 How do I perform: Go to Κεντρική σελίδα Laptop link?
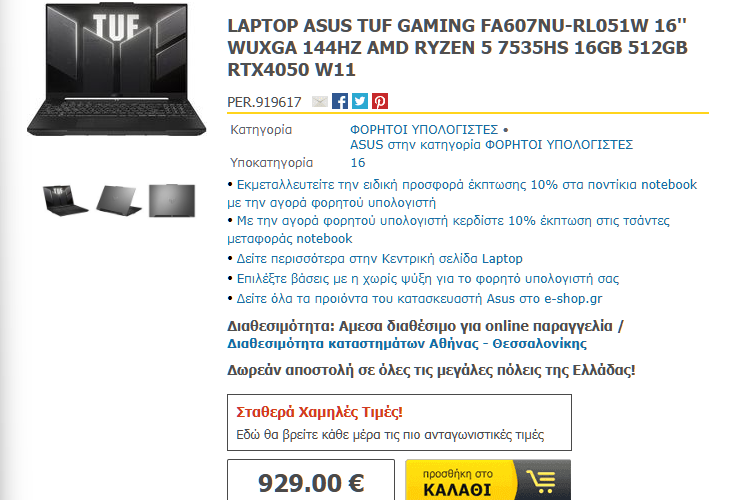pos(379,259)
